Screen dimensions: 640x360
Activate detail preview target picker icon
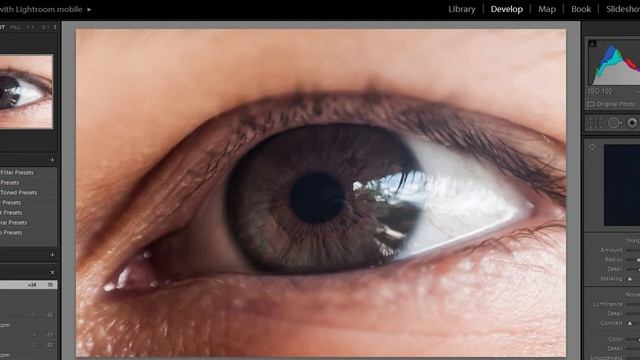(x=592, y=147)
